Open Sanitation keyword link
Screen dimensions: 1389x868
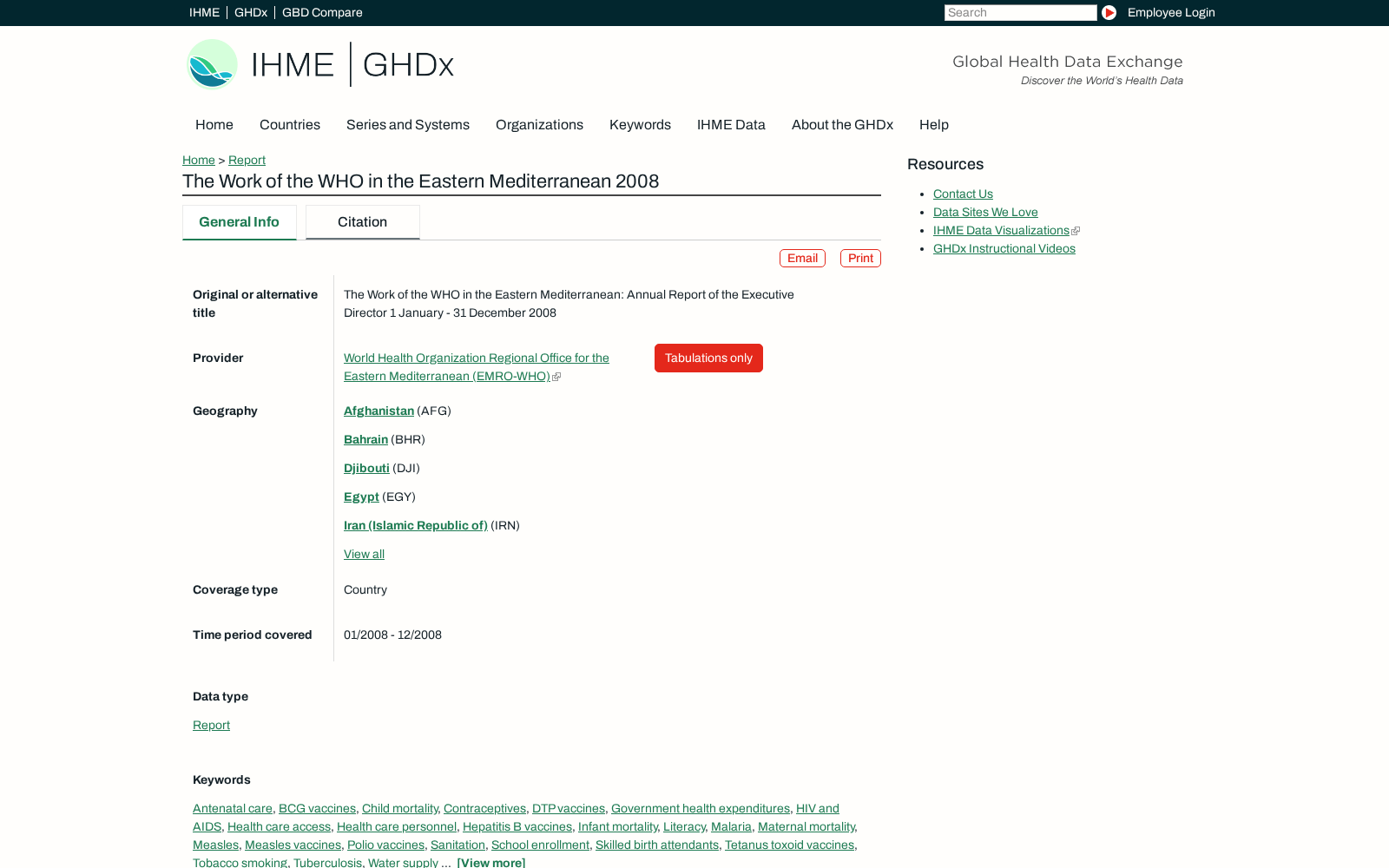pos(458,845)
